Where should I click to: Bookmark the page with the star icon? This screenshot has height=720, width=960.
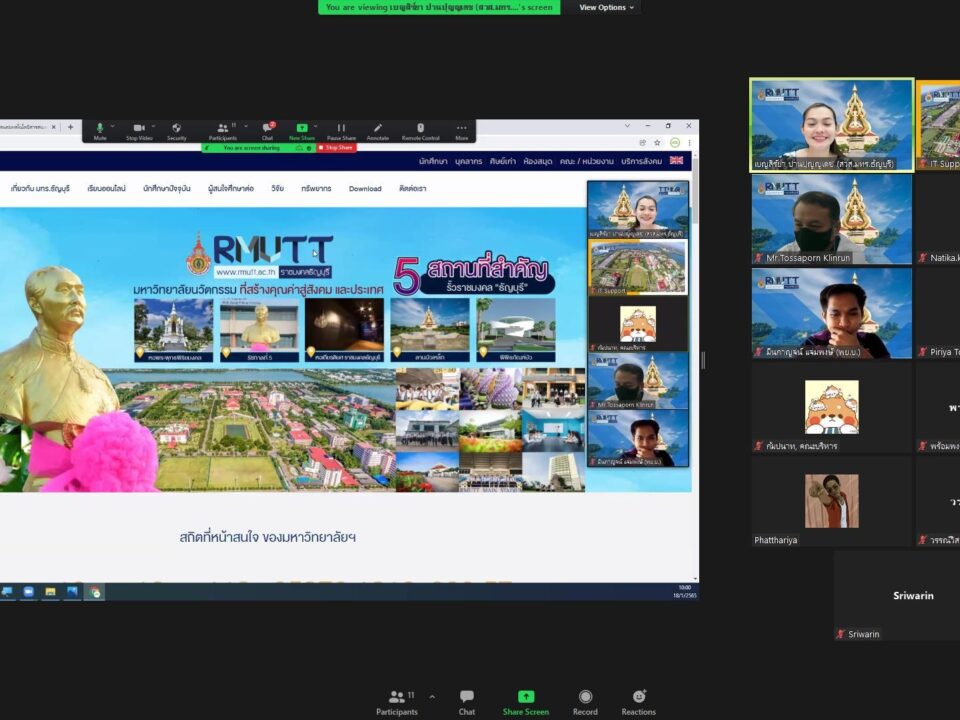click(657, 143)
